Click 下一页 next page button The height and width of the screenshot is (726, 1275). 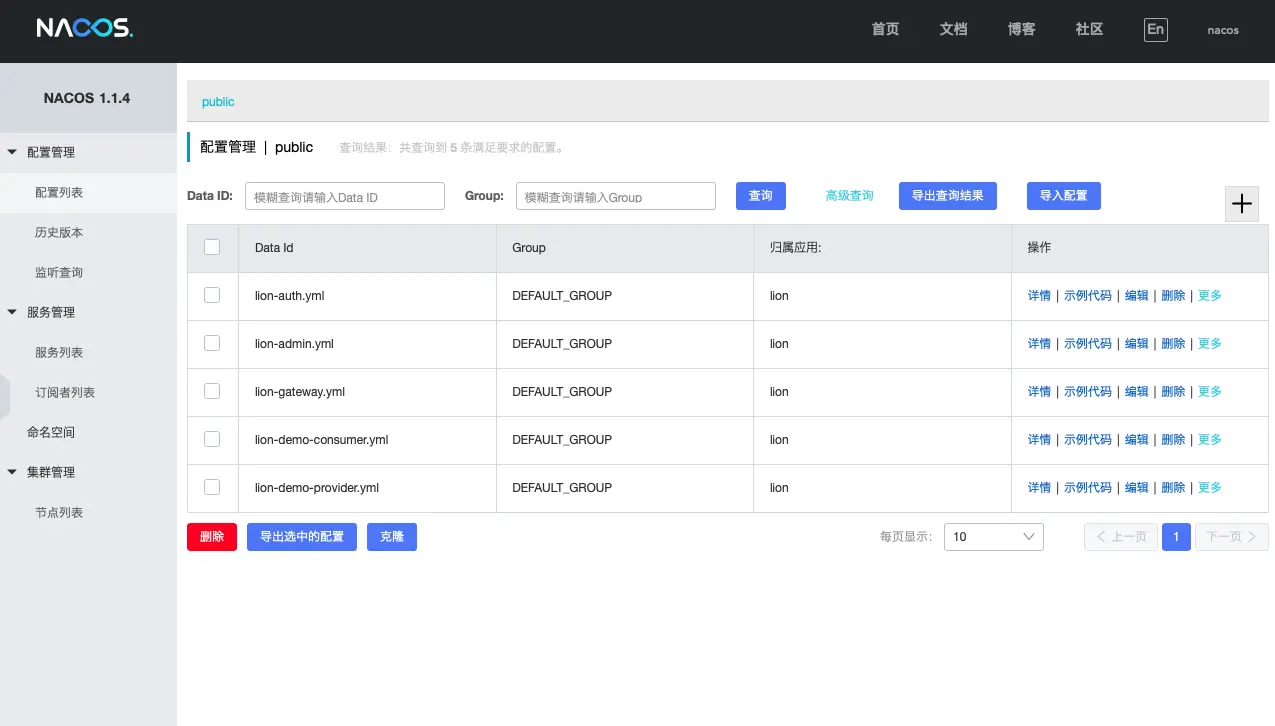point(1232,537)
